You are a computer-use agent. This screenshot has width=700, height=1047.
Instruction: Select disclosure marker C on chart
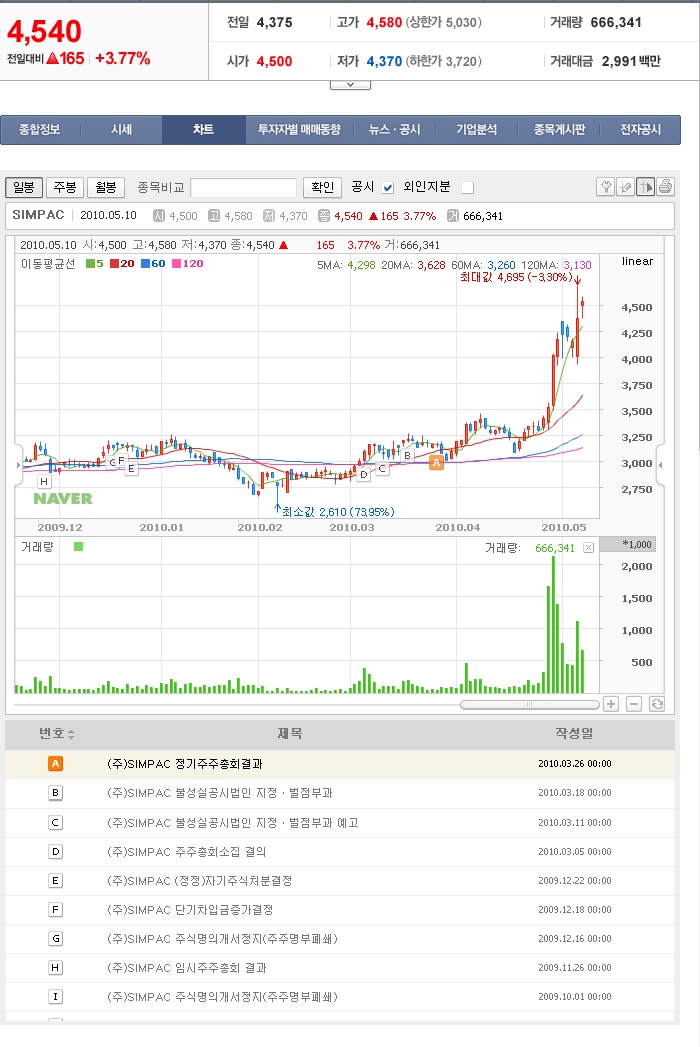pyautogui.click(x=382, y=469)
